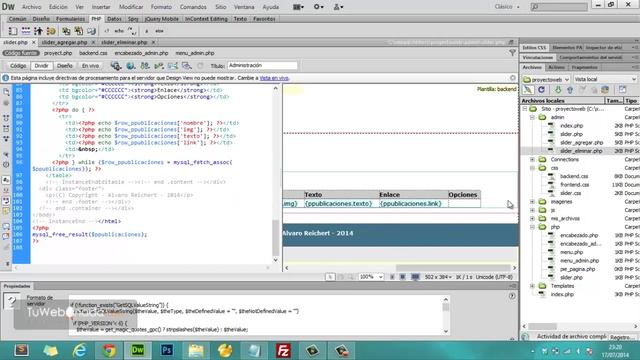
Task: Open the window size 502 x 384 dropdown
Action: [x=438, y=277]
